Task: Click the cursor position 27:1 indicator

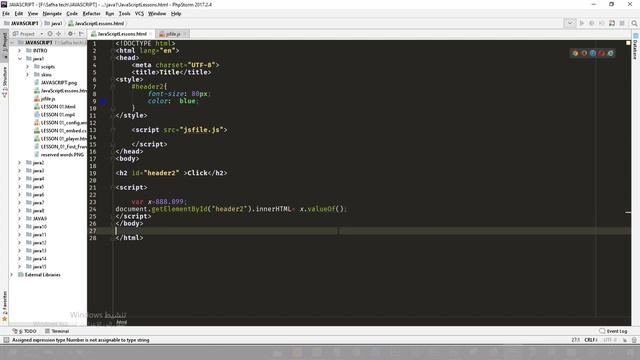Action: [576, 340]
